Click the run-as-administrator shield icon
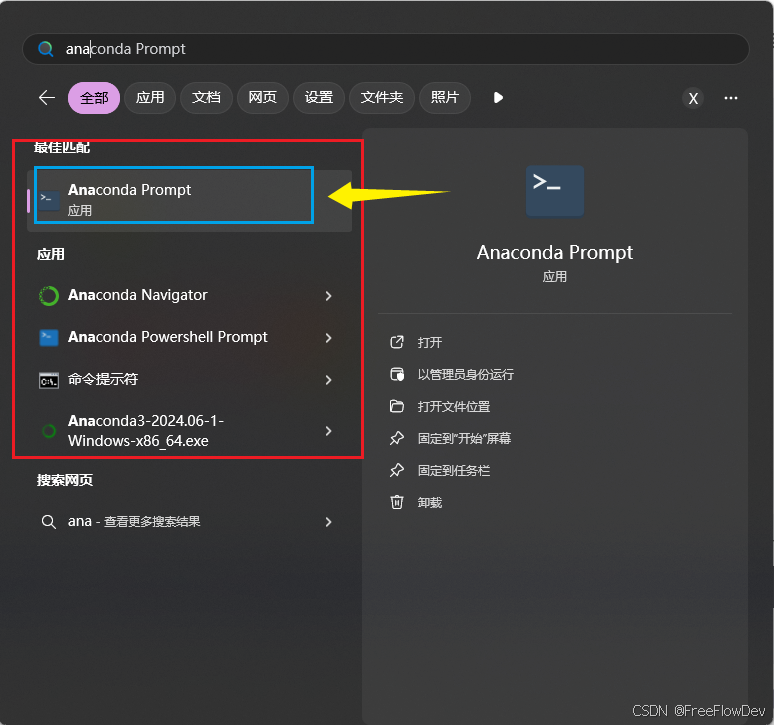Screen dimensions: 774x725 coord(397,374)
